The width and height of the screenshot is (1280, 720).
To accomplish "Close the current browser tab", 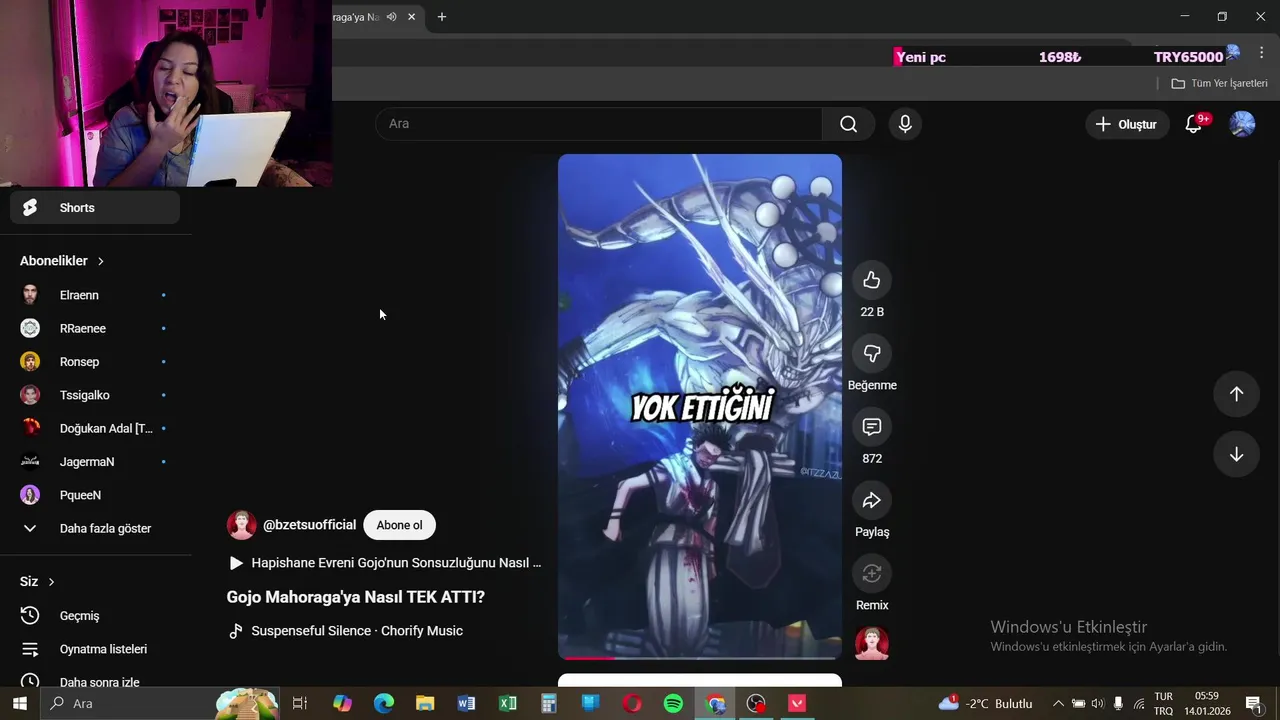I will tap(411, 17).
